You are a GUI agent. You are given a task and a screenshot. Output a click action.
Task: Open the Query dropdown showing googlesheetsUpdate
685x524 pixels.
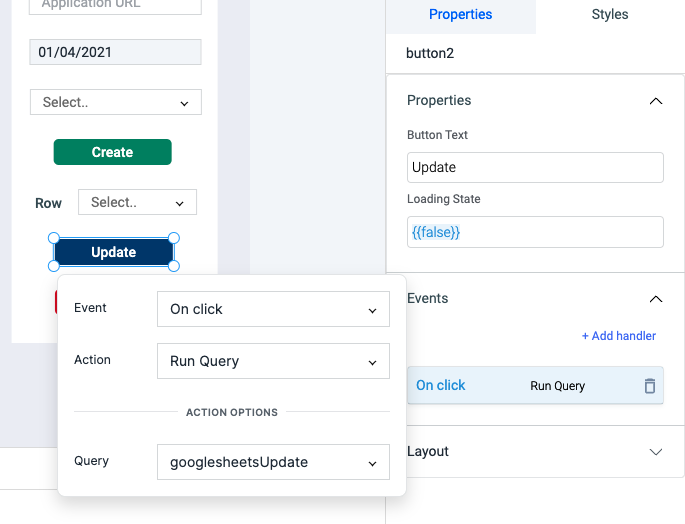273,462
